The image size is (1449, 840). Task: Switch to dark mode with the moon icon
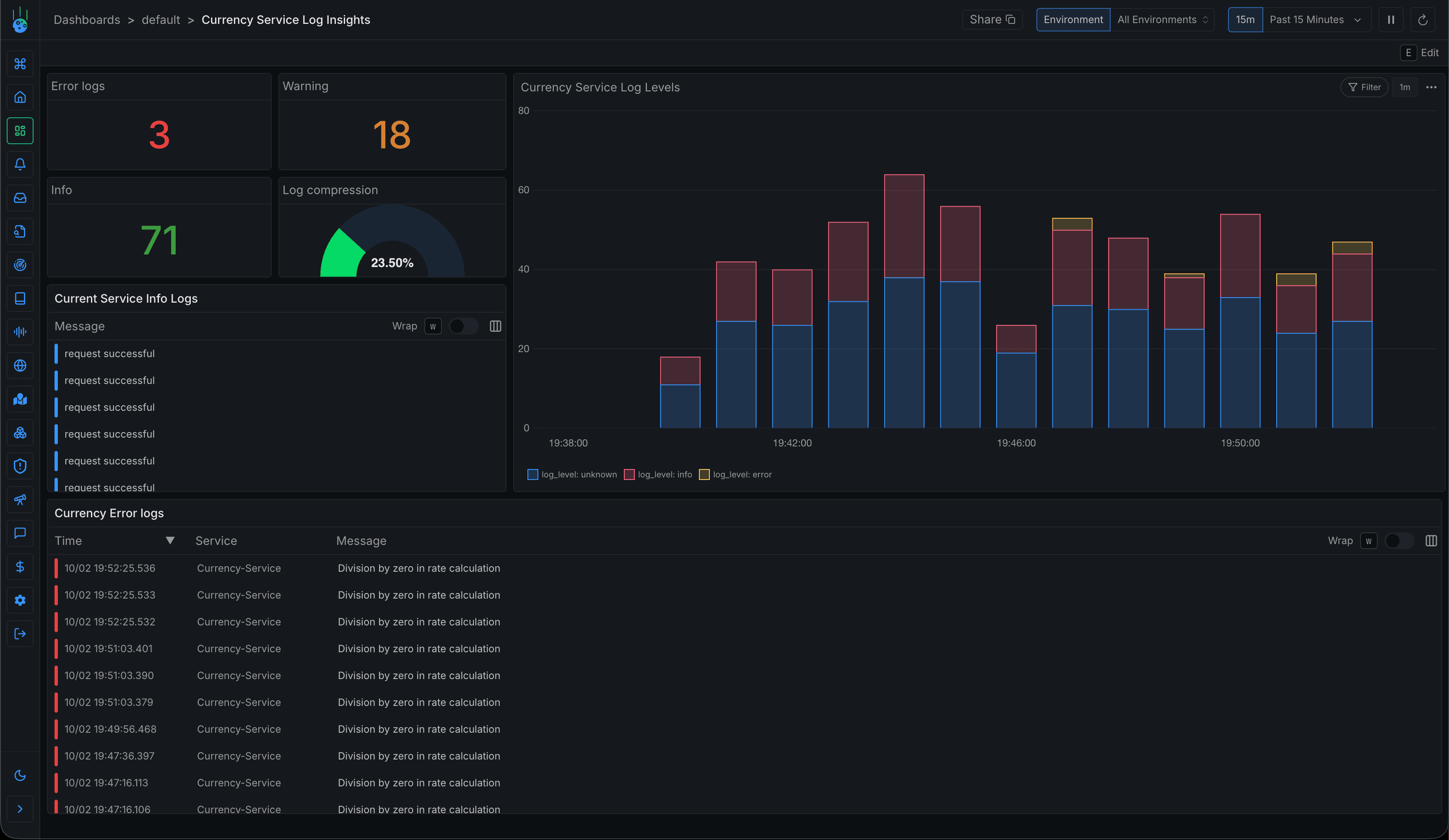click(20, 775)
